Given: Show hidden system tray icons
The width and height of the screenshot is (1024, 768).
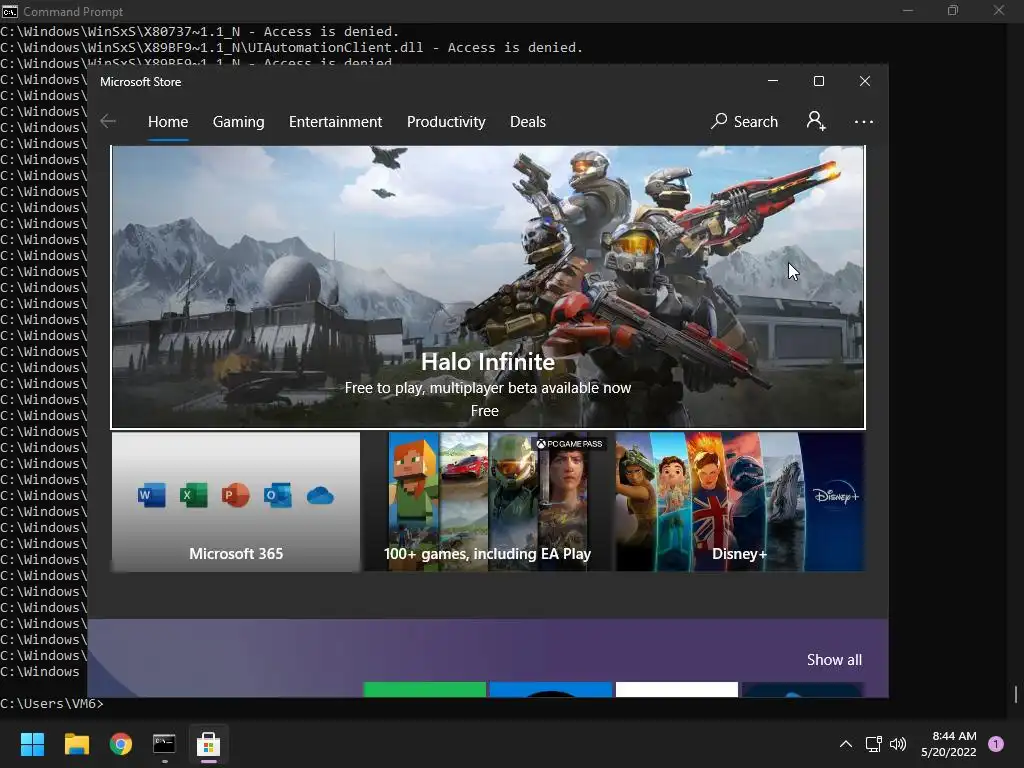Looking at the screenshot, I should [846, 744].
